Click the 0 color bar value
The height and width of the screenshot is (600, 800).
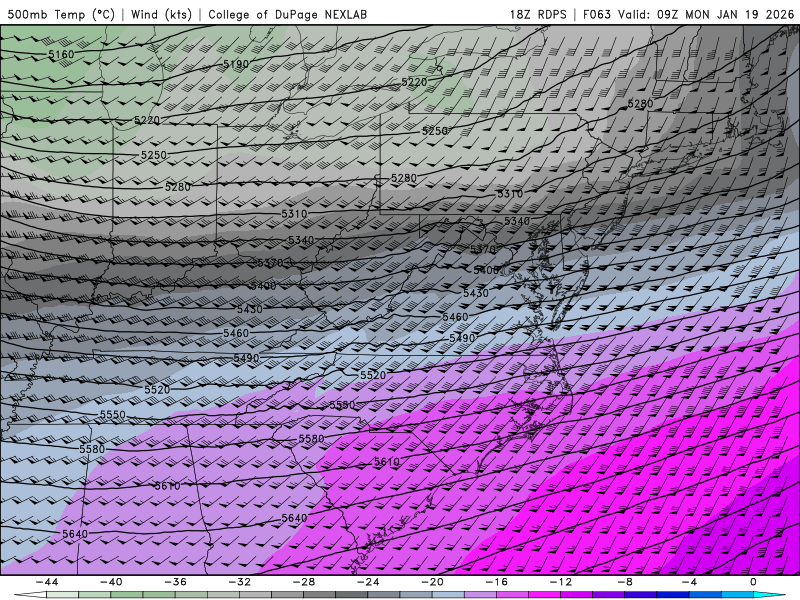coord(753,582)
